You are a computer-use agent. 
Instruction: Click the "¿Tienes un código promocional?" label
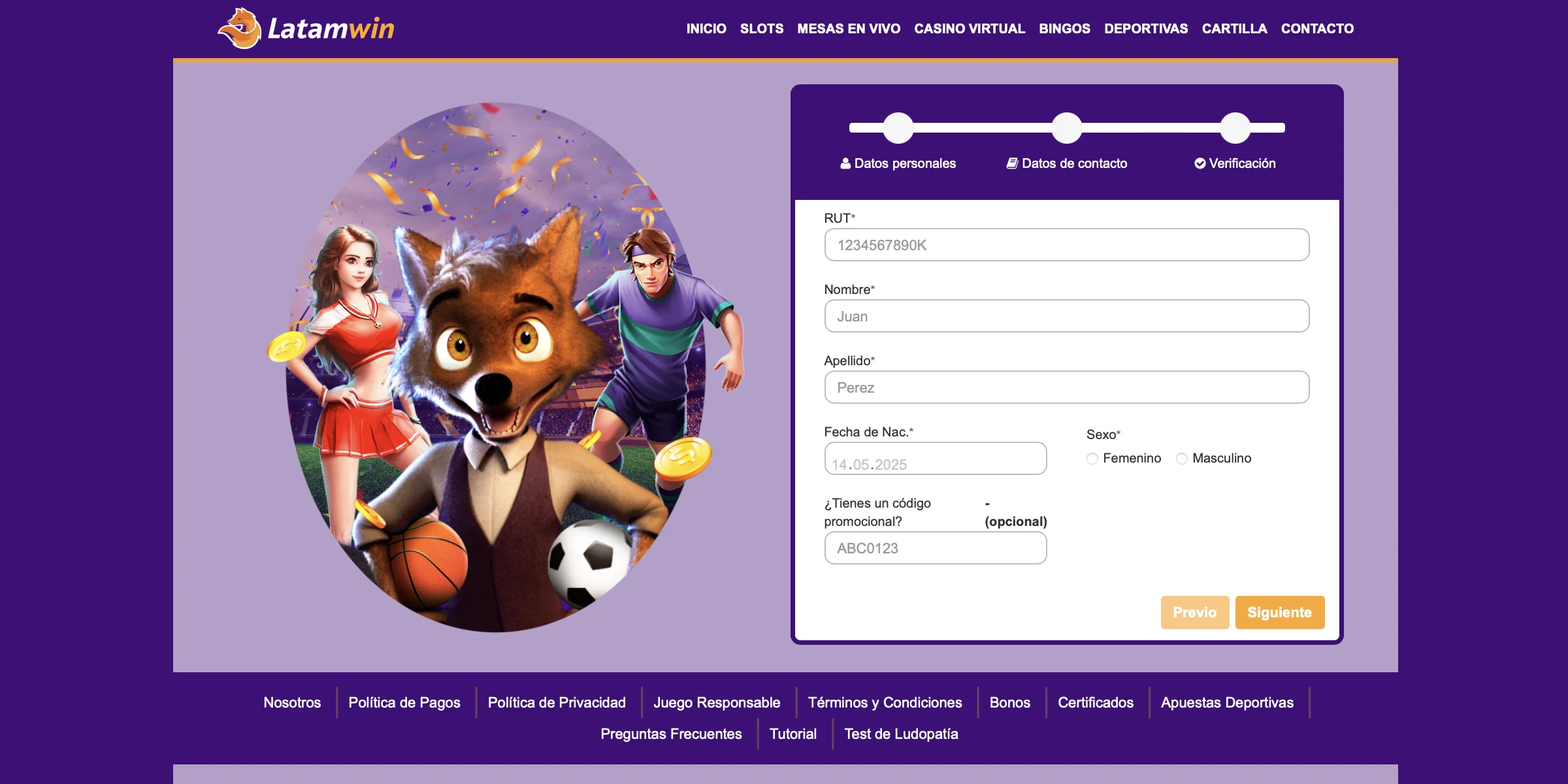(x=877, y=512)
